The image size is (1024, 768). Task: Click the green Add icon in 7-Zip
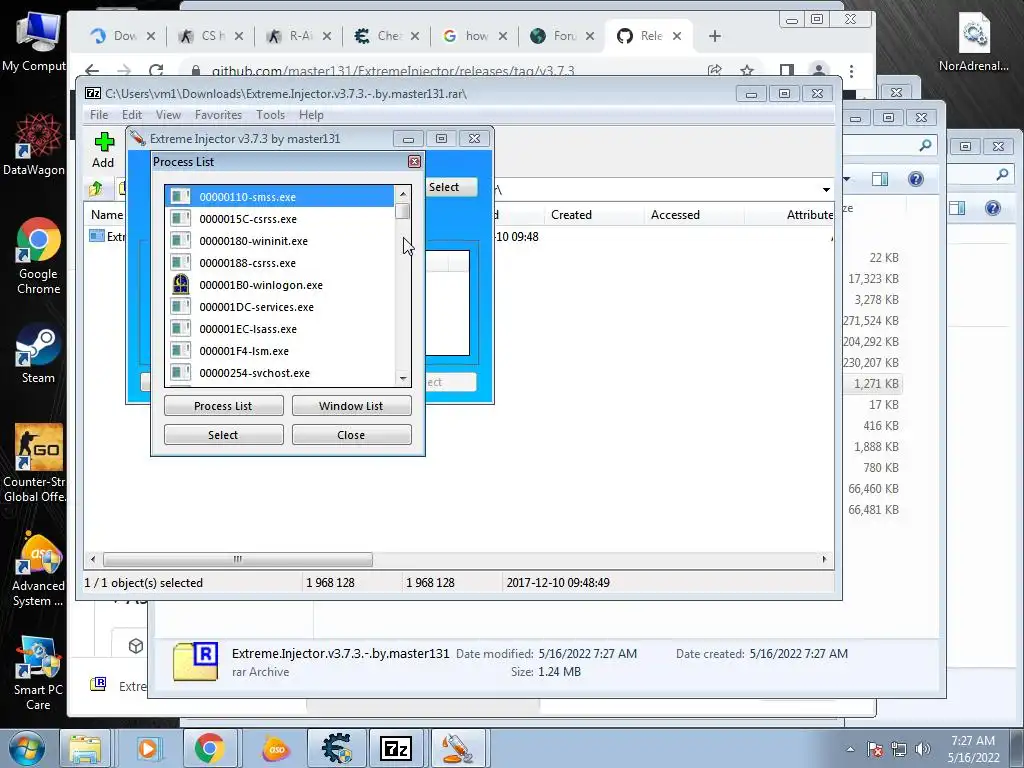104,142
